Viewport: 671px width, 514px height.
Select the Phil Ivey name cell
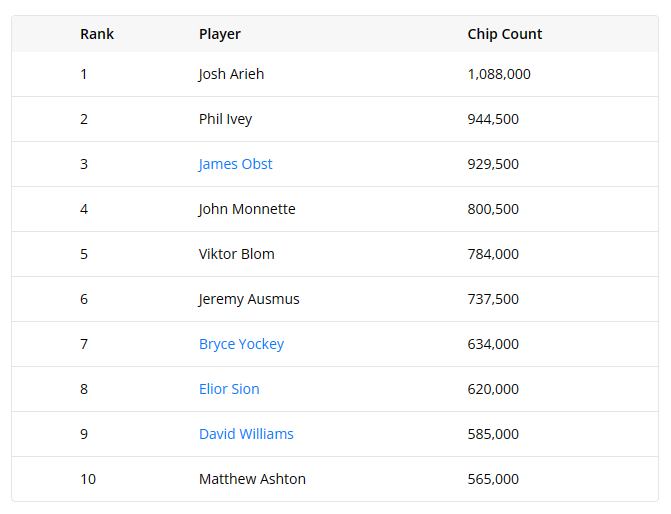pyautogui.click(x=225, y=119)
